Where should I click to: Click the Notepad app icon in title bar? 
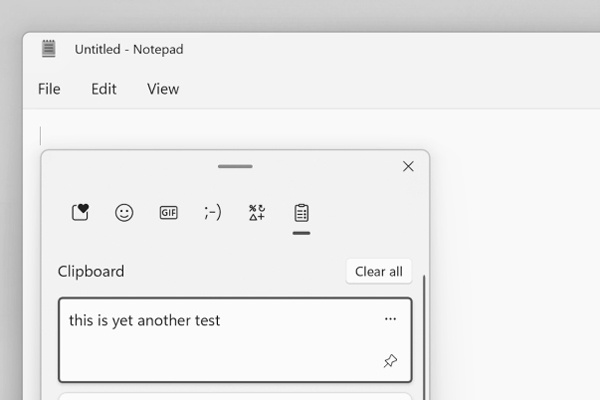click(49, 49)
